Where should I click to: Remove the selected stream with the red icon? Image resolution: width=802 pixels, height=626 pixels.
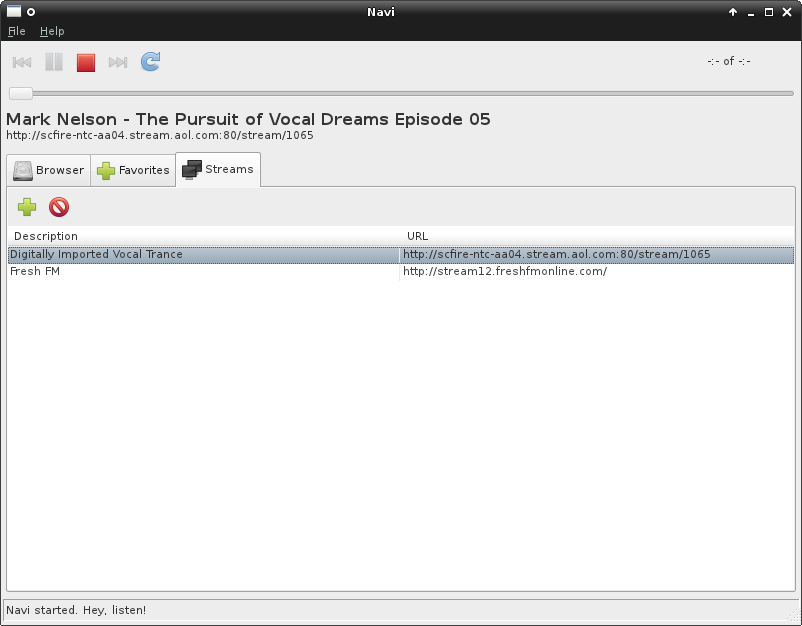(59, 207)
